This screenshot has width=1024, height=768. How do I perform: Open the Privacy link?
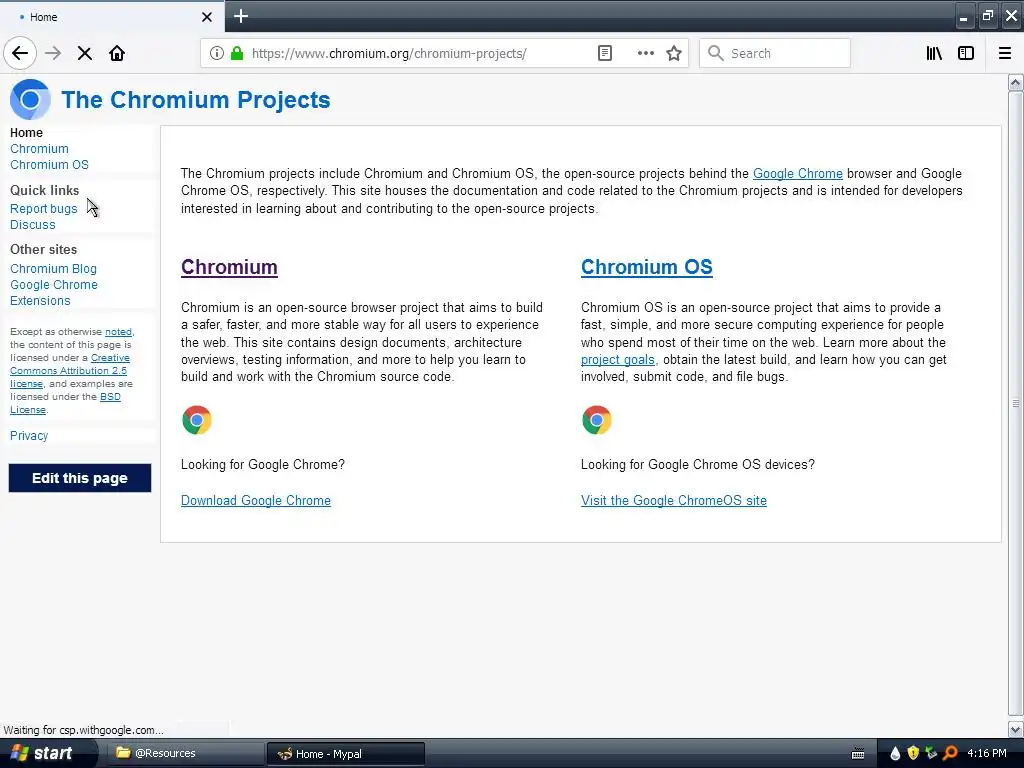[x=29, y=436]
